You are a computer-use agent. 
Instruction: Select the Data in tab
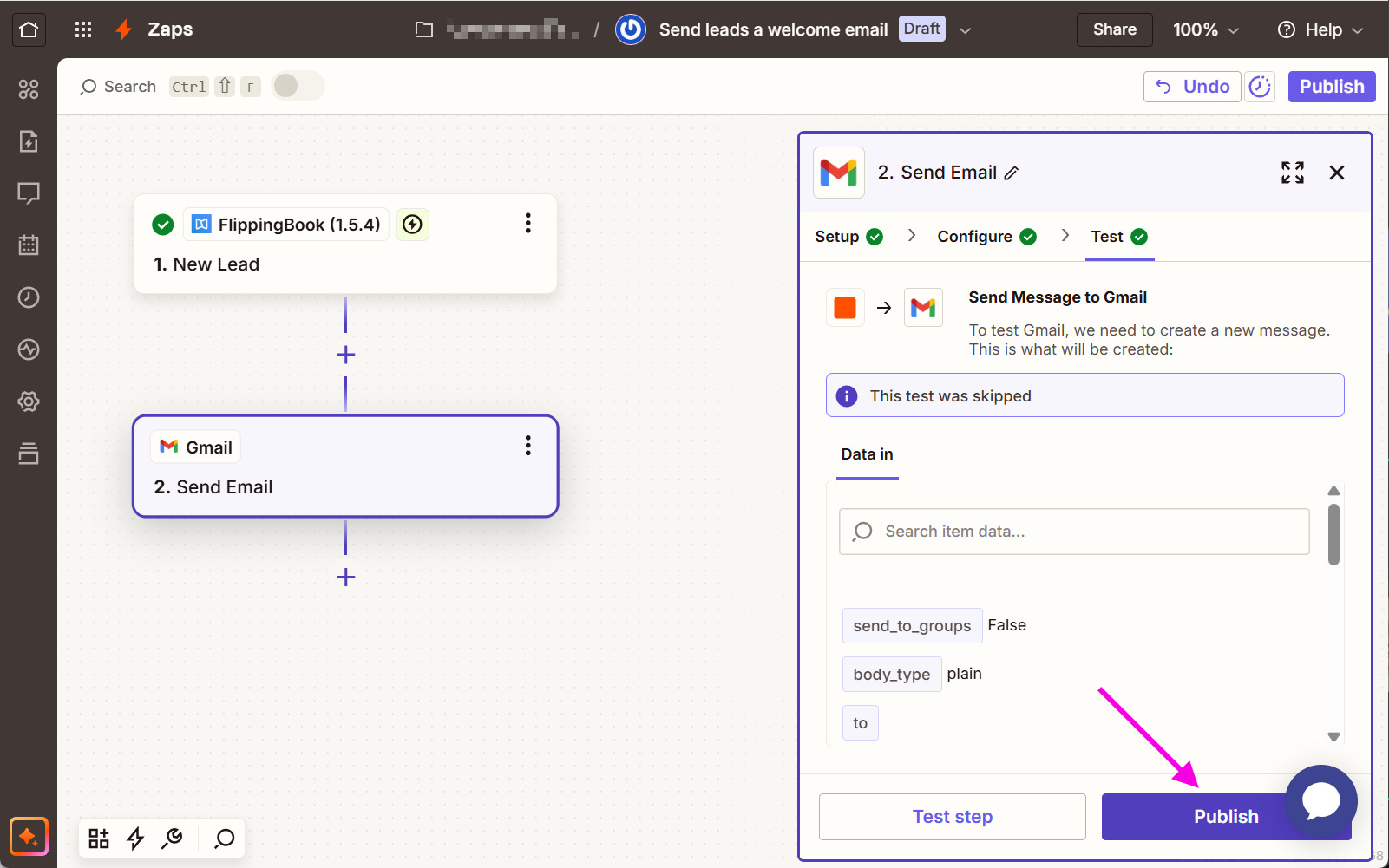pyautogui.click(x=867, y=454)
